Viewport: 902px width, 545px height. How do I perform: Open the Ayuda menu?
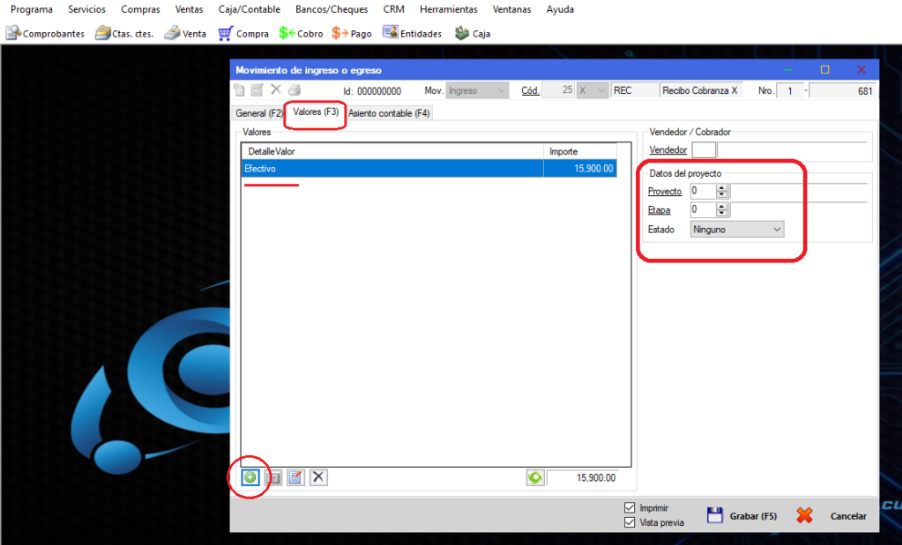click(560, 9)
